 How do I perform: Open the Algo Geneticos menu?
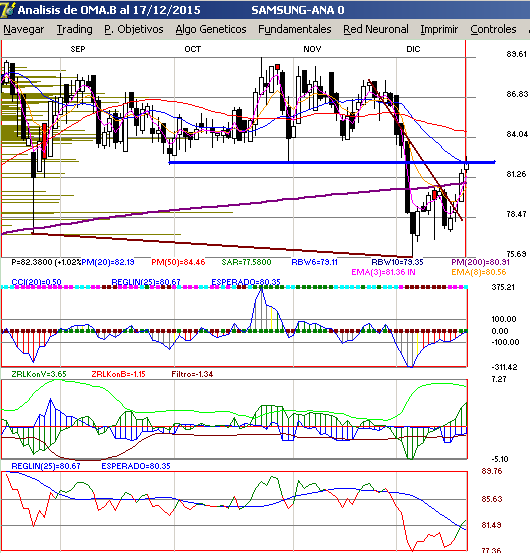pos(211,29)
